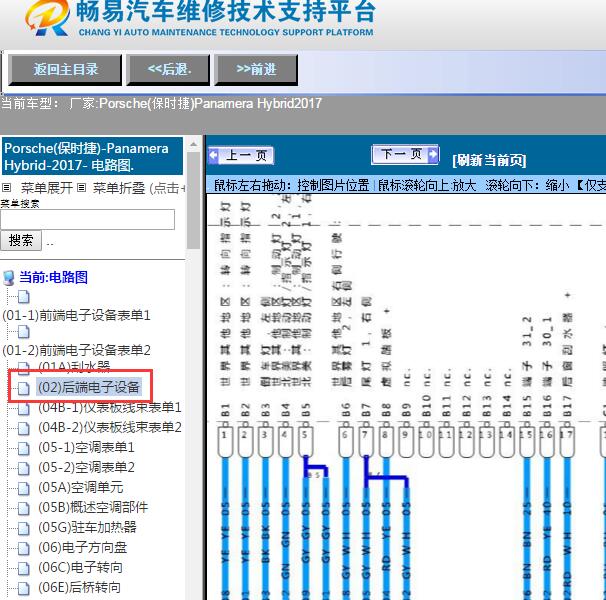The height and width of the screenshot is (600, 606).
Task: Select 当前:电路图 tree root label
Action: [x=53, y=277]
